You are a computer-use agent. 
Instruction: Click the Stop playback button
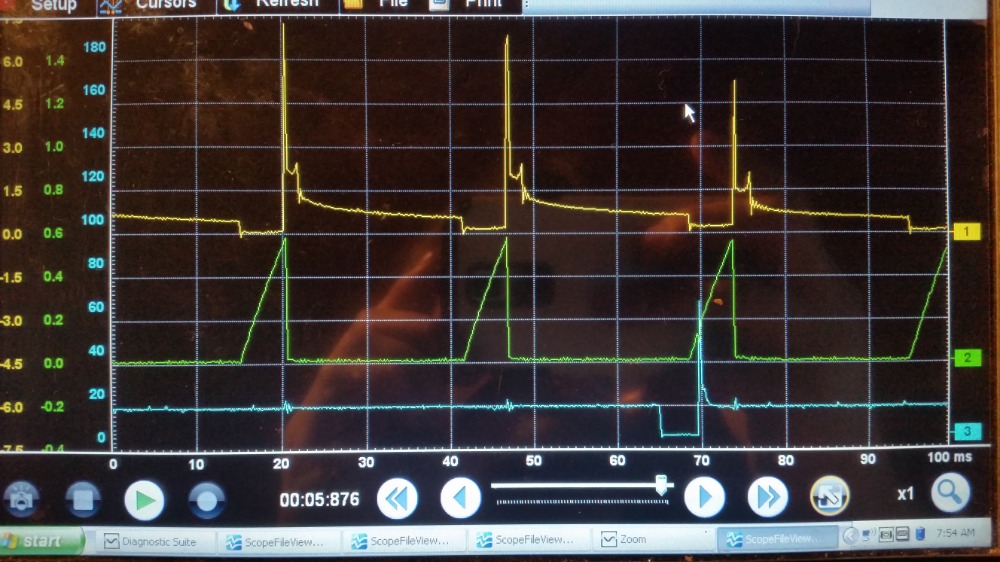point(83,498)
